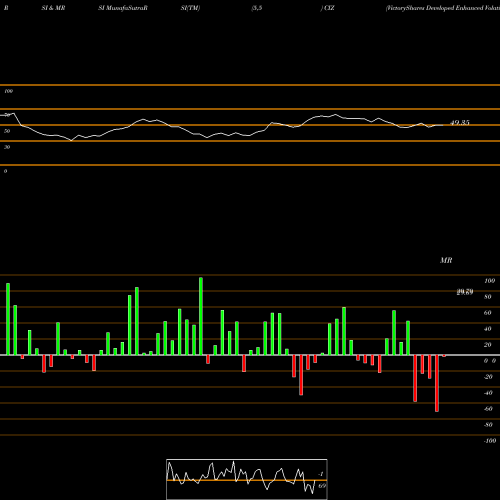
Task: Click the 'SI & MR' header label
Action: pyautogui.click(x=53, y=8)
